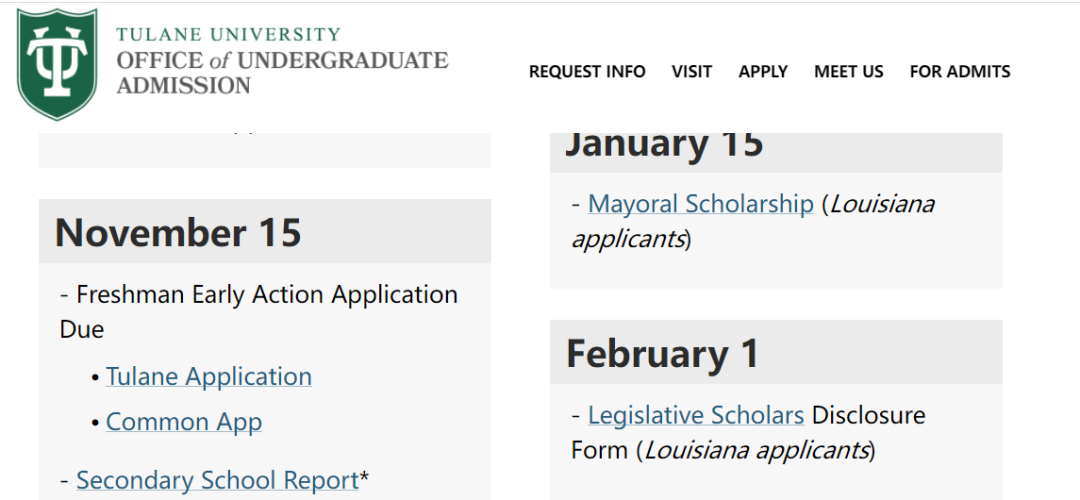
Task: Visit the Mayoral Scholarship link
Action: [x=700, y=204]
